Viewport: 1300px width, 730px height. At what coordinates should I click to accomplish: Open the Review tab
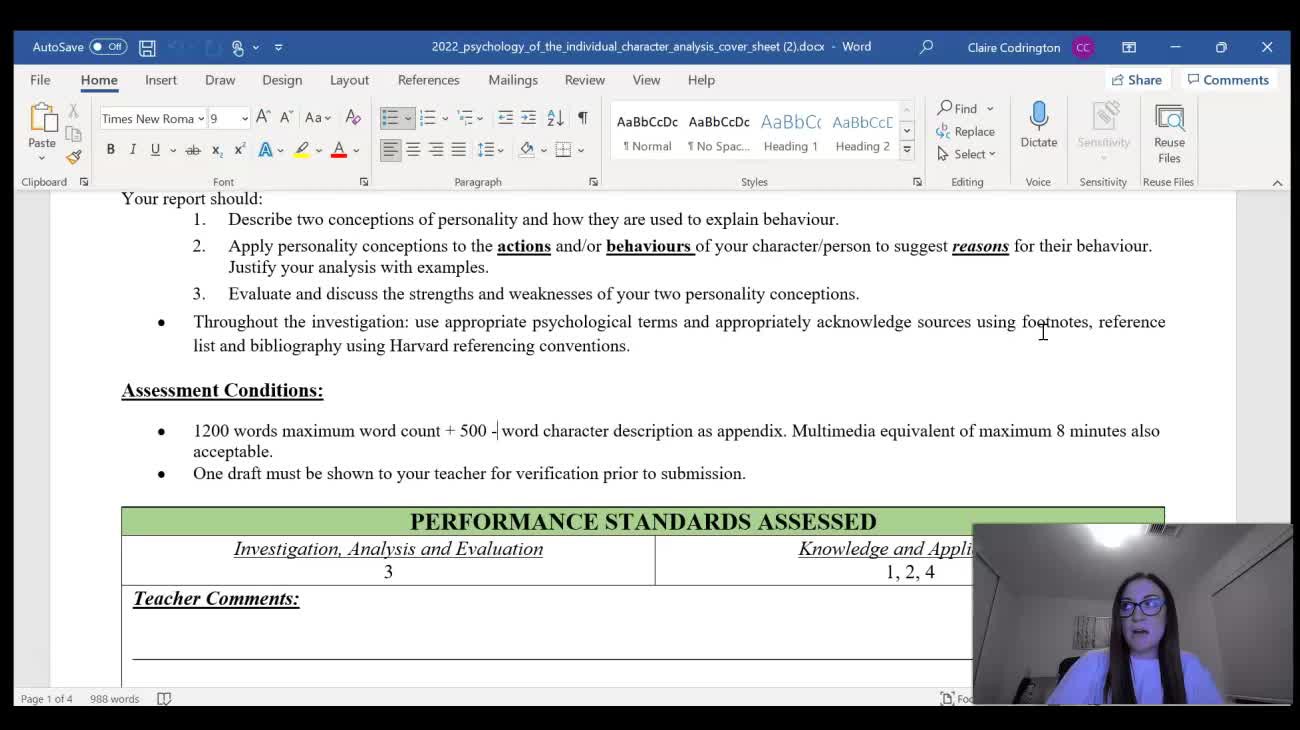click(584, 80)
